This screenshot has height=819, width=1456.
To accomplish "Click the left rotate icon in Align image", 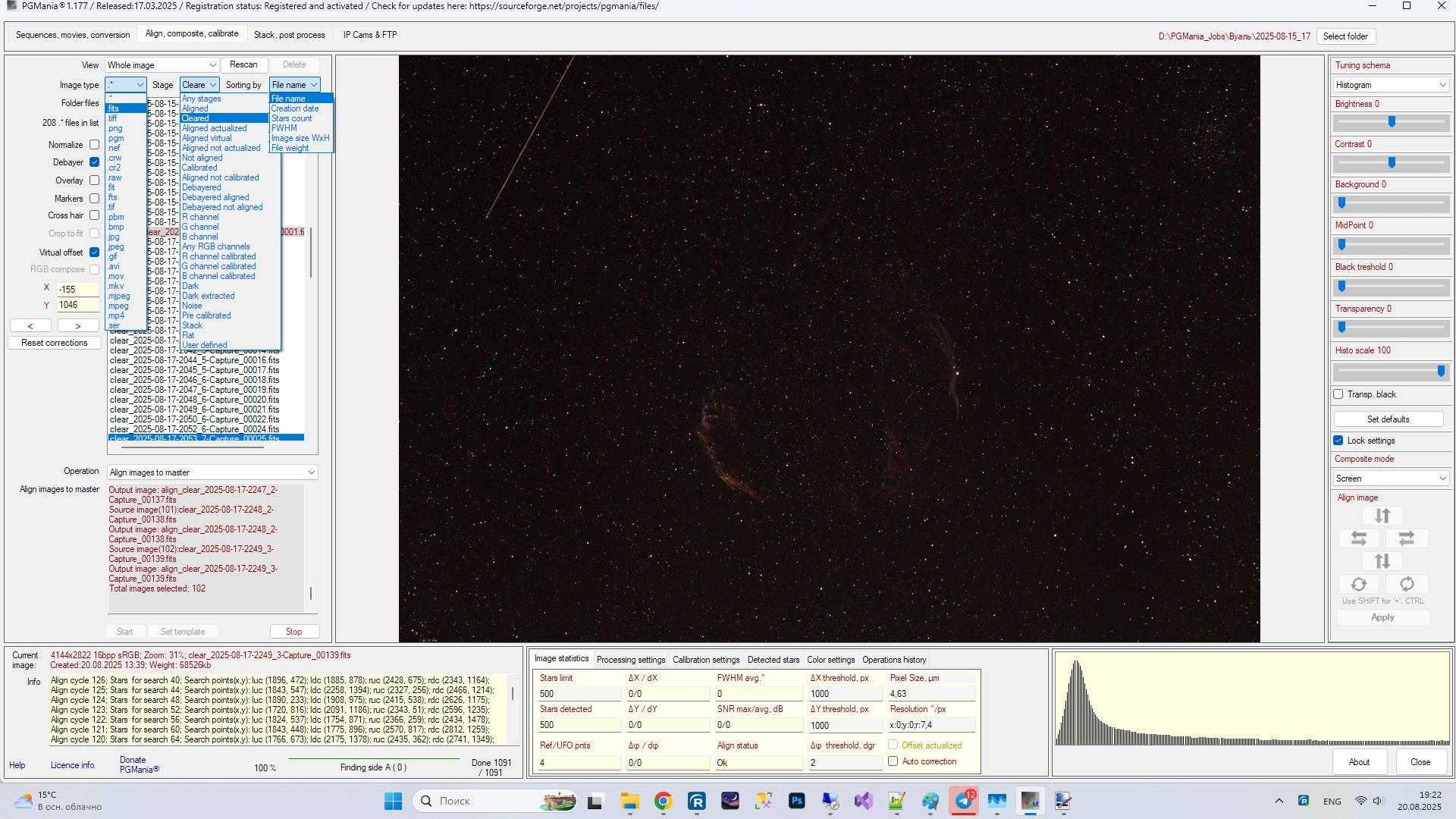I will click(x=1358, y=584).
